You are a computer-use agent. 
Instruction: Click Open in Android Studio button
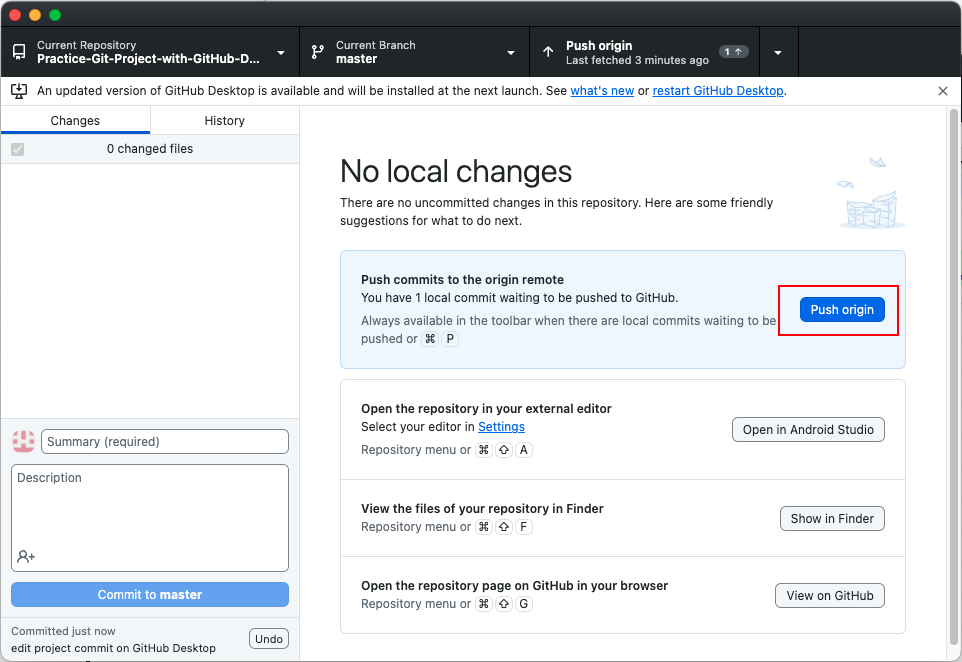tap(808, 429)
